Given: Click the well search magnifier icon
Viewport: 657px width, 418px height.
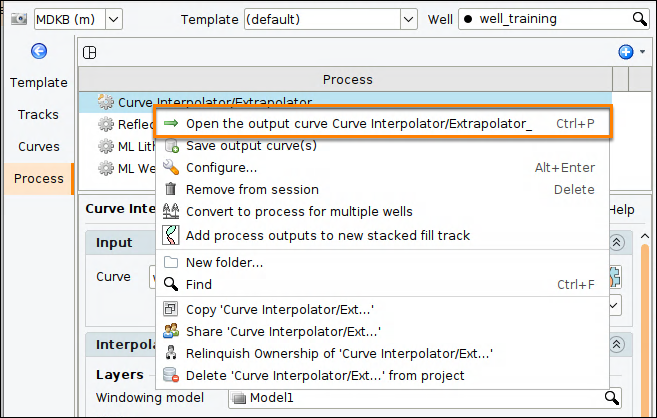Looking at the screenshot, I should pos(639,19).
